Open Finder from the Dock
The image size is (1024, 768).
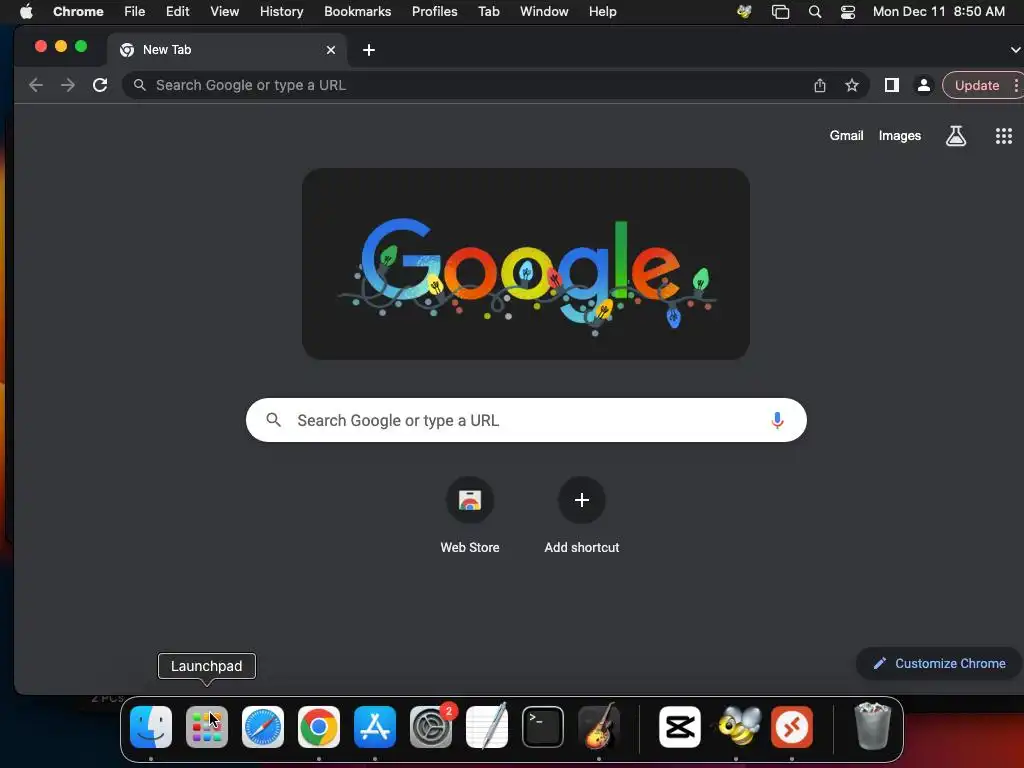tap(151, 727)
